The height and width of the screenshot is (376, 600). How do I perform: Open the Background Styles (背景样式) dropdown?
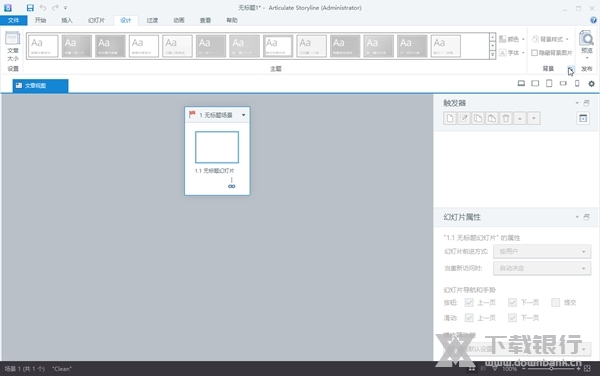(x=551, y=39)
